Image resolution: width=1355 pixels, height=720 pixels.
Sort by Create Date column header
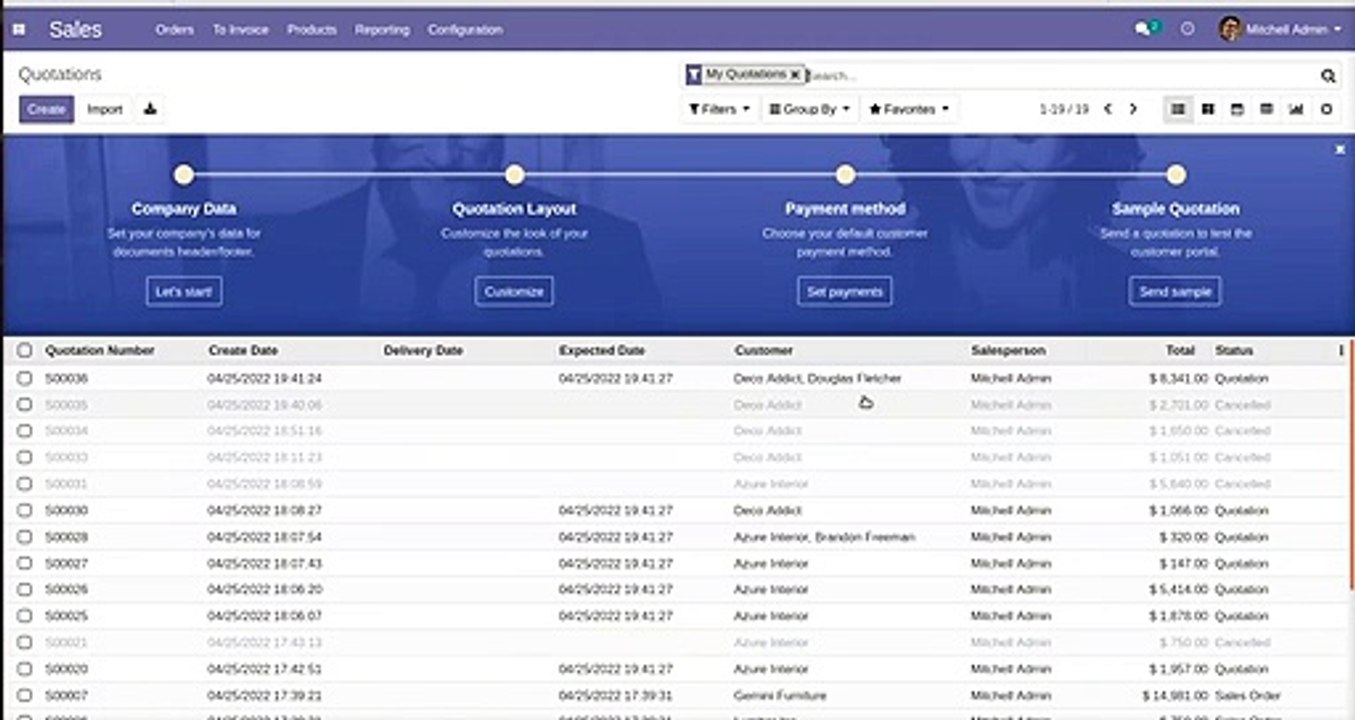coord(243,351)
